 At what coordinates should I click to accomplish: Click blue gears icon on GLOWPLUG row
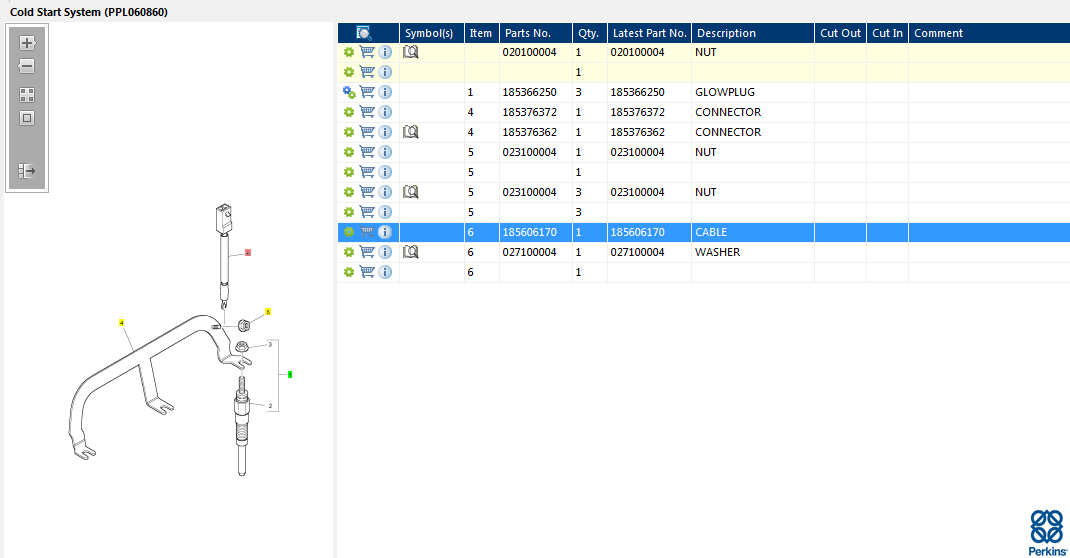click(x=349, y=92)
